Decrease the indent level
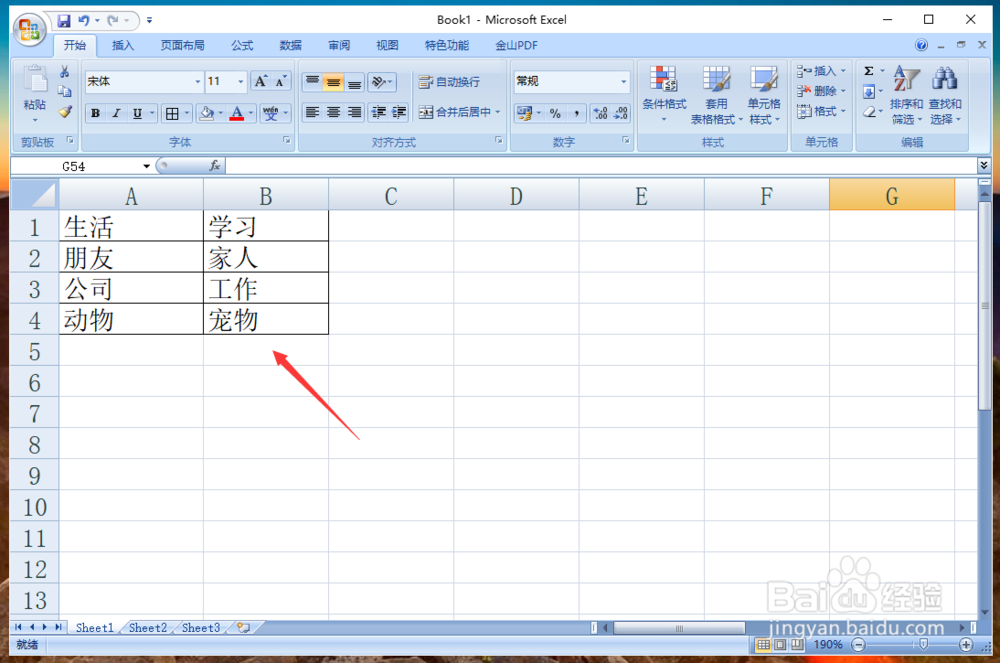This screenshot has width=1000, height=663. click(x=379, y=113)
